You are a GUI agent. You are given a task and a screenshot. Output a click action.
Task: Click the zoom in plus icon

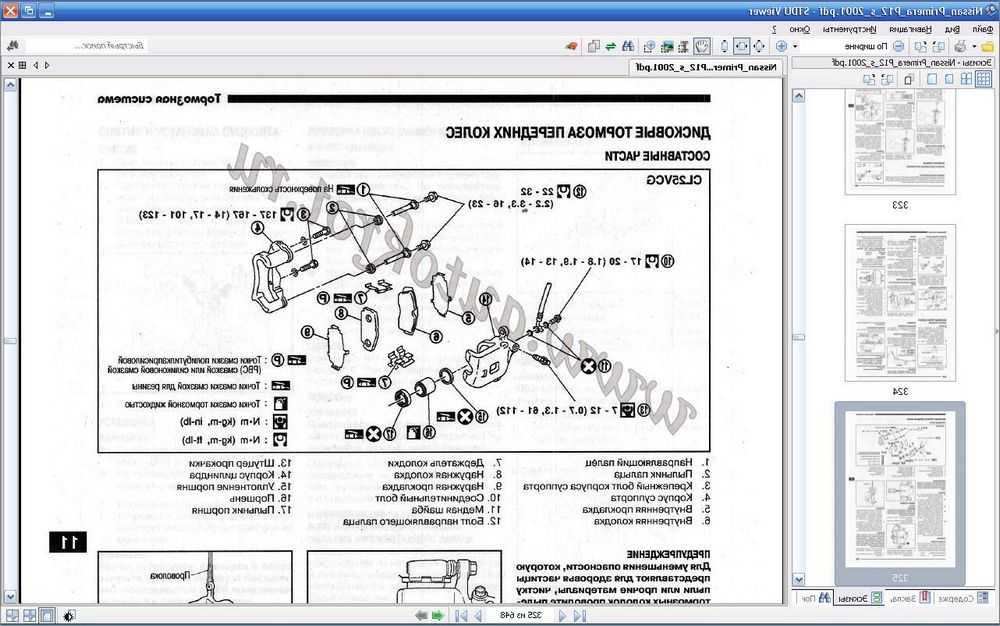pyautogui.click(x=781, y=46)
